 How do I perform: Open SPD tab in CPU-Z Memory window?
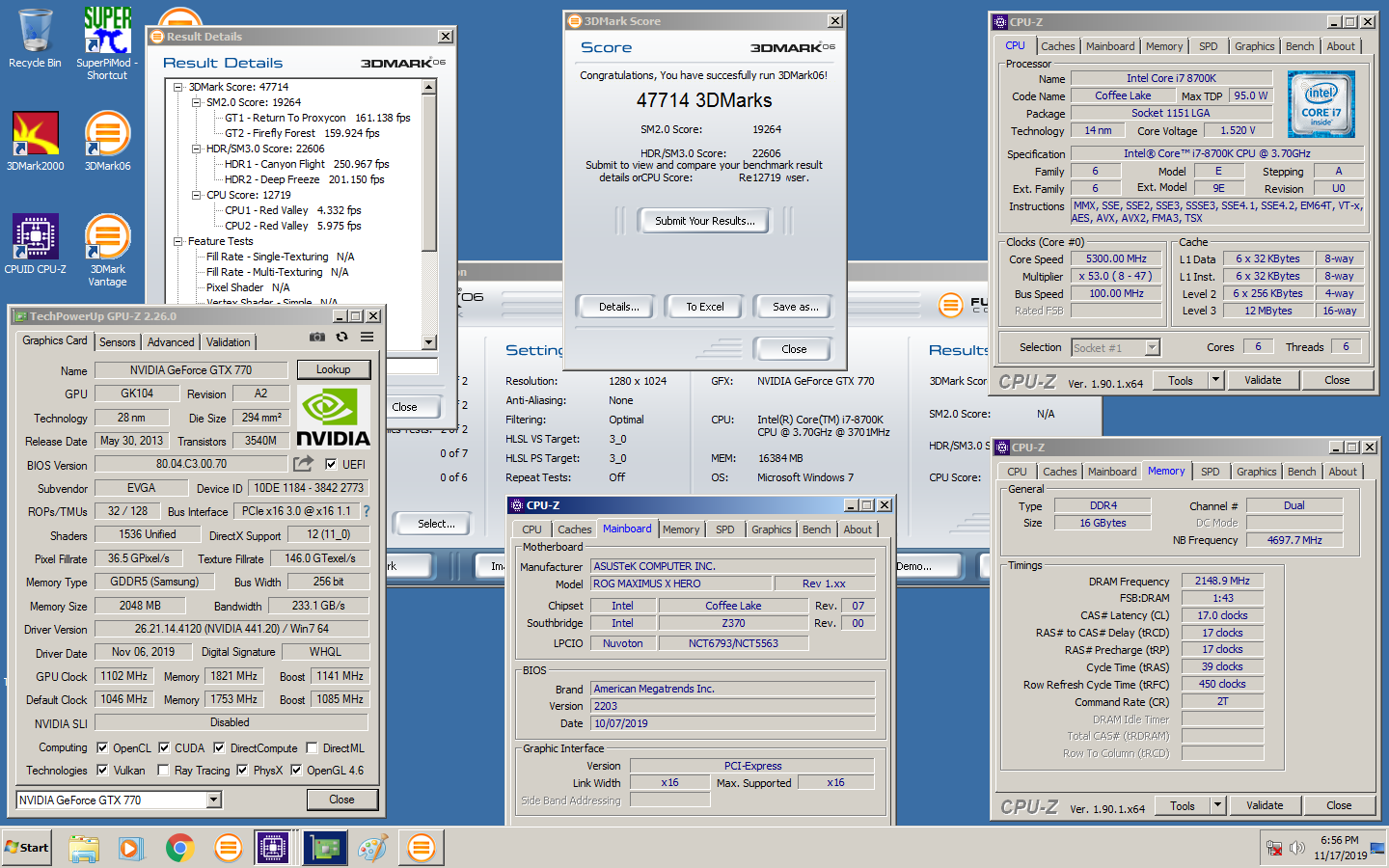[1211, 472]
